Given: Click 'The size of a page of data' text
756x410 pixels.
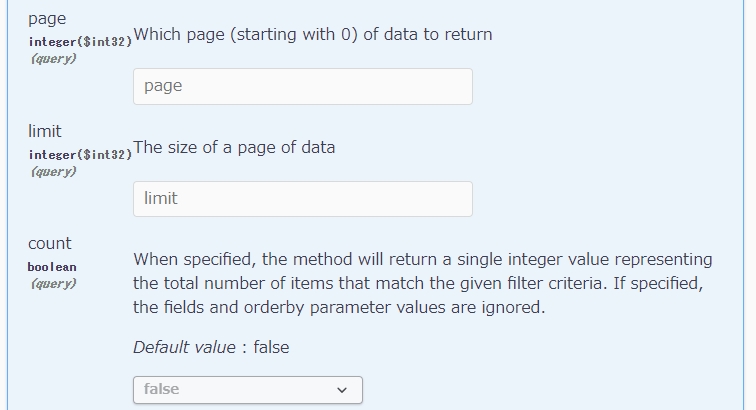Looking at the screenshot, I should tap(234, 148).
